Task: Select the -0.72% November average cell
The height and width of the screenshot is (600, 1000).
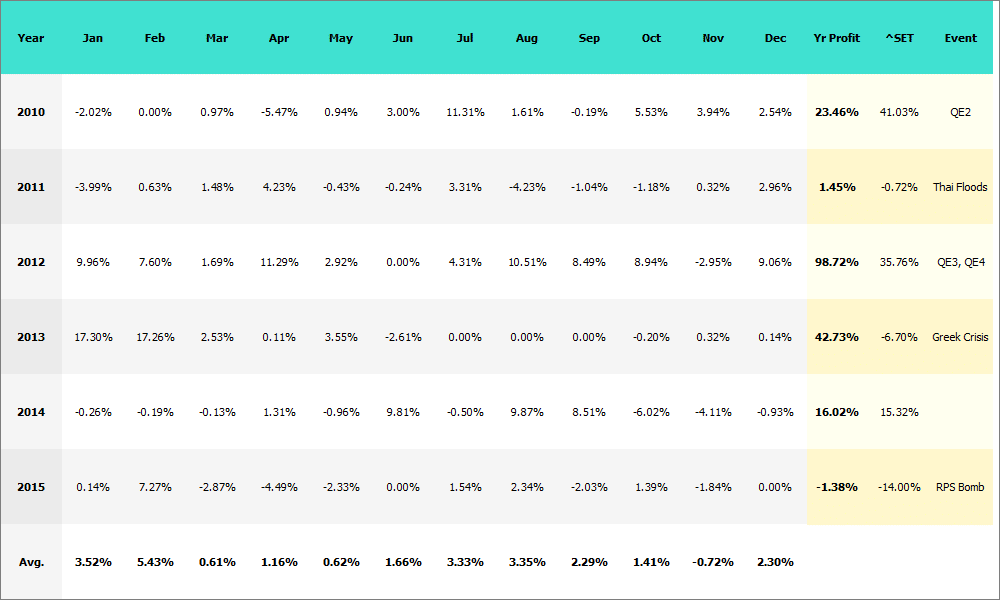Action: pos(713,562)
